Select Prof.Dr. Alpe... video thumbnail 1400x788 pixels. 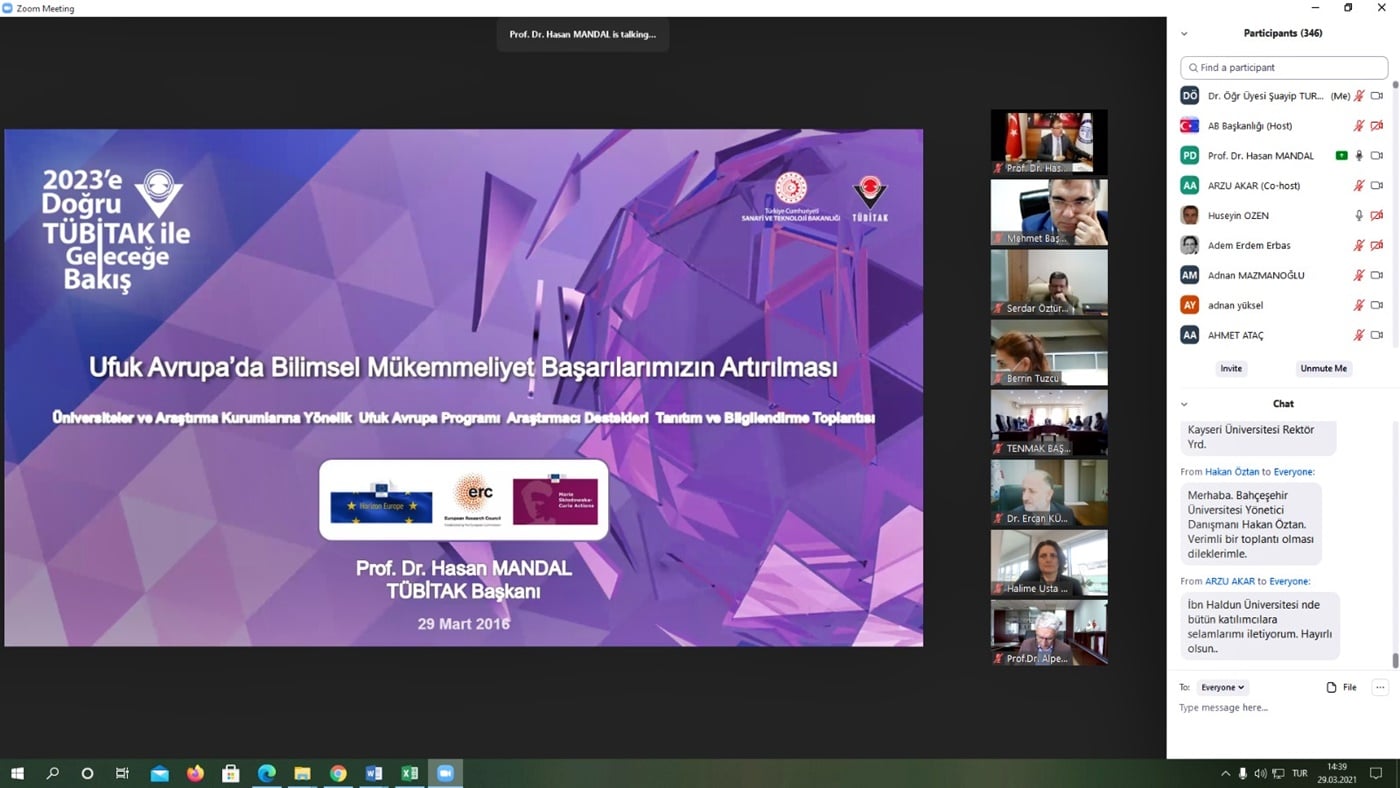(1049, 633)
